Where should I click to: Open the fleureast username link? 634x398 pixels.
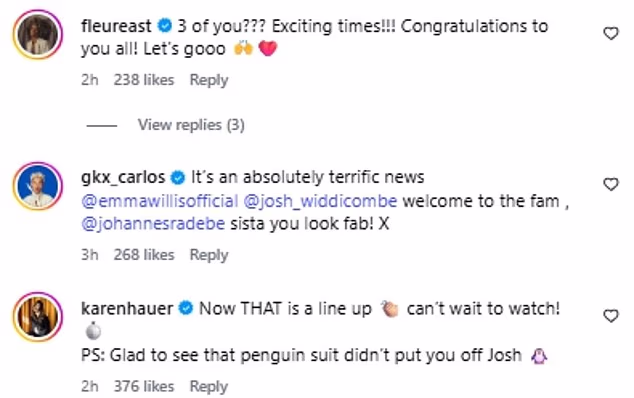pyautogui.click(x=116, y=26)
